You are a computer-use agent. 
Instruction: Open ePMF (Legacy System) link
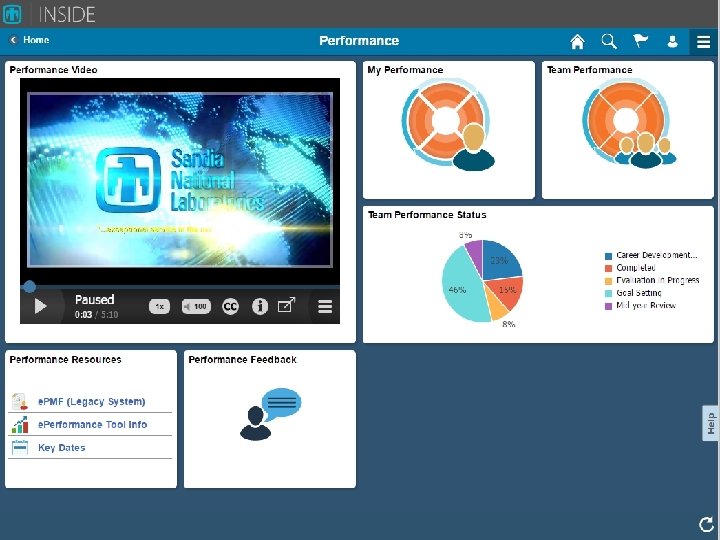coord(91,402)
